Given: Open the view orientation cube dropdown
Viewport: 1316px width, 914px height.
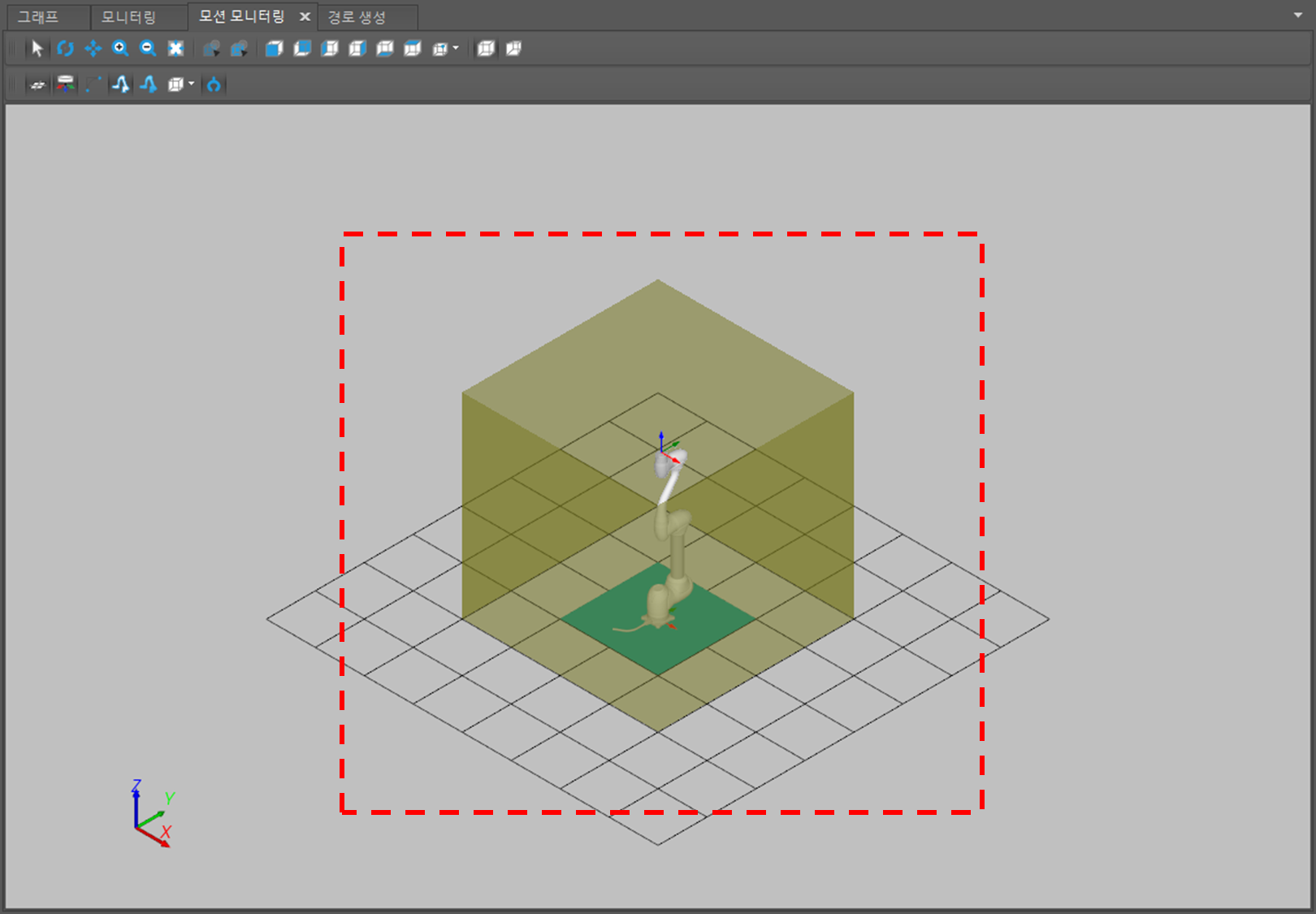Looking at the screenshot, I should tap(456, 49).
